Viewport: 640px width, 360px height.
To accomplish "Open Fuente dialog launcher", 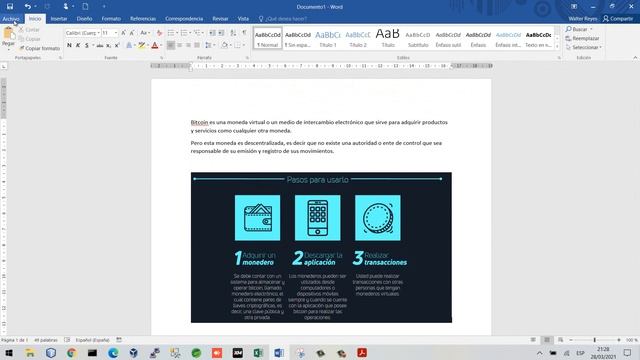I will point(162,58).
